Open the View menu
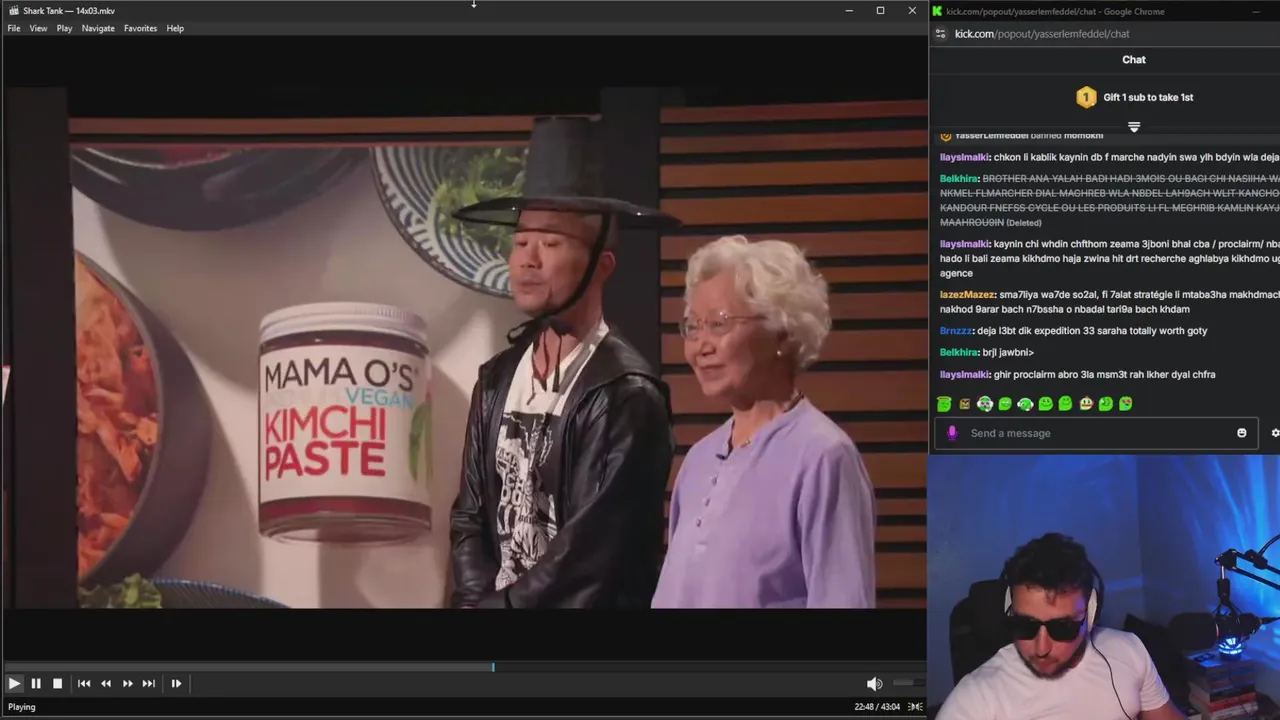Image resolution: width=1280 pixels, height=720 pixels. (x=38, y=28)
